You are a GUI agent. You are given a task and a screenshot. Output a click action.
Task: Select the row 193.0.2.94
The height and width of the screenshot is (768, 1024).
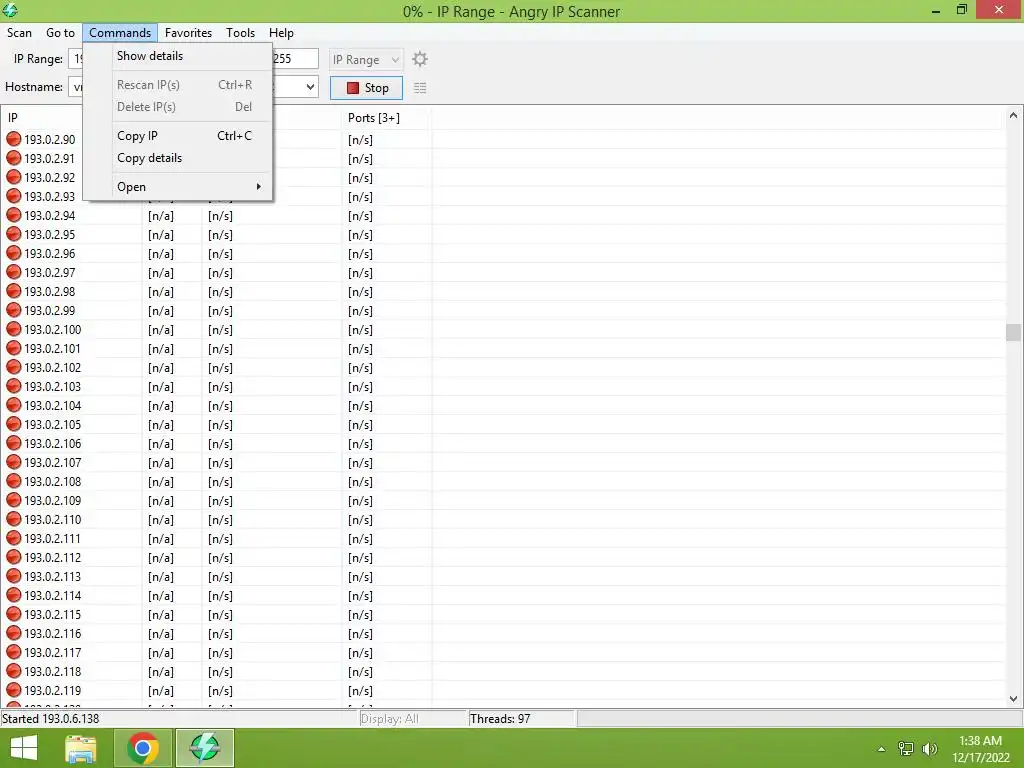[x=503, y=216]
